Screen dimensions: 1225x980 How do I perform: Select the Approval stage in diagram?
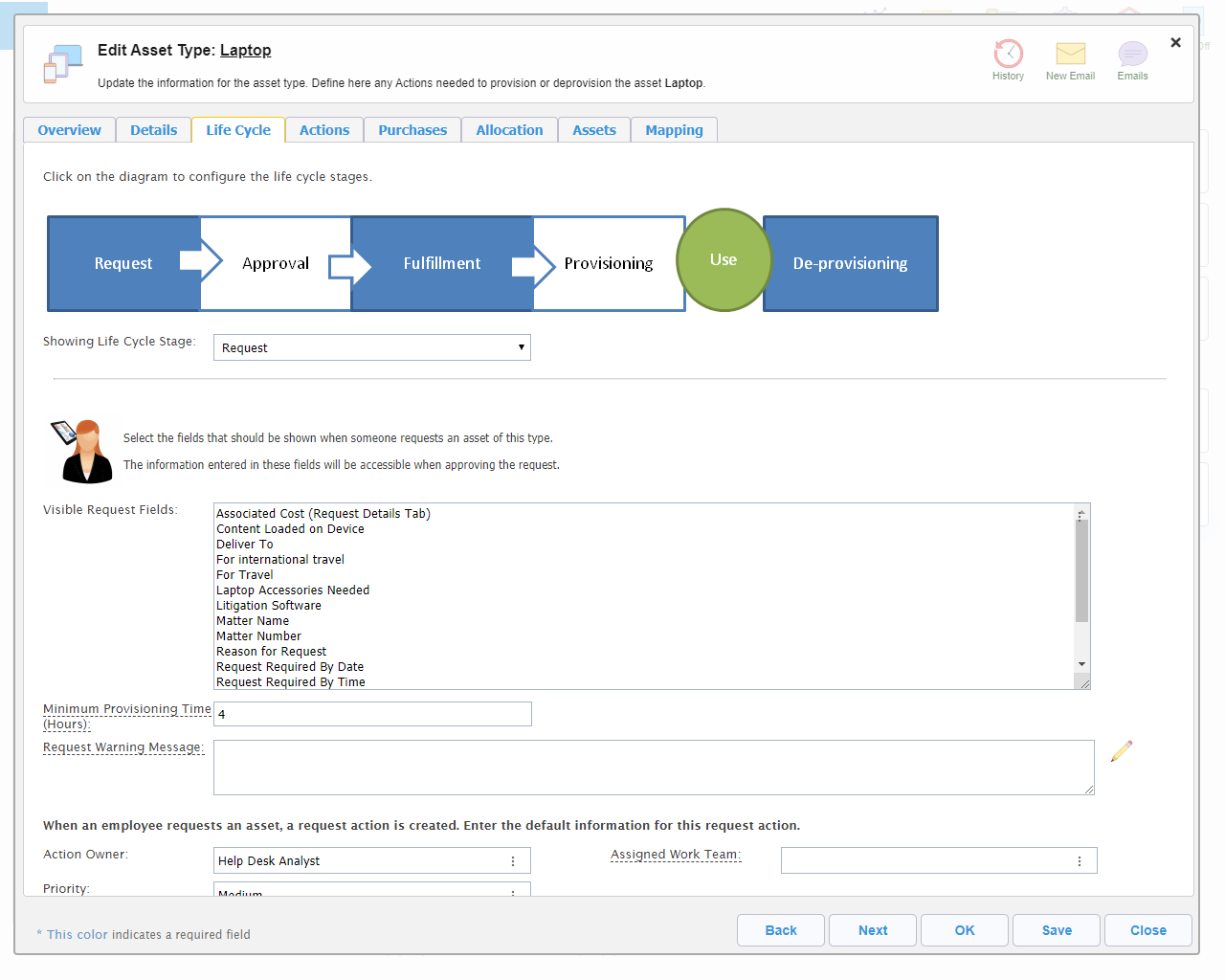(276, 263)
